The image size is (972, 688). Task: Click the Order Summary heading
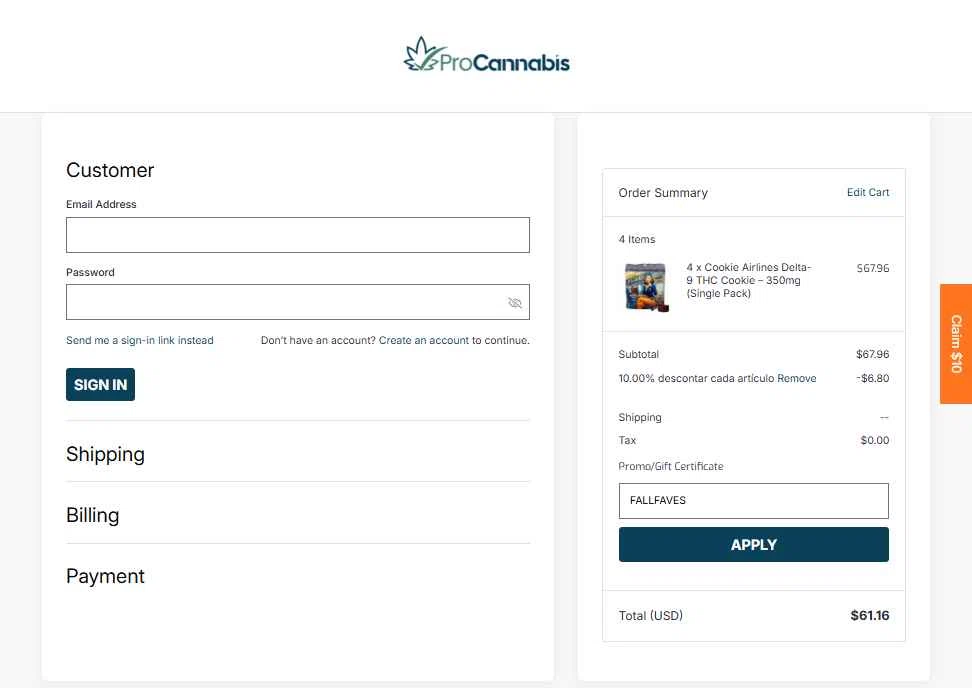[663, 193]
